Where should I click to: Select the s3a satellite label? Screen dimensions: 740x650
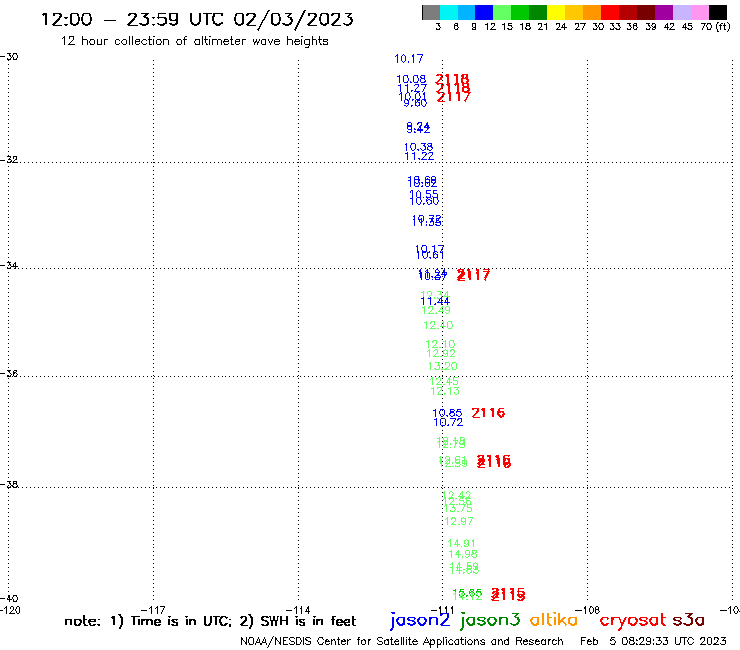pyautogui.click(x=688, y=620)
